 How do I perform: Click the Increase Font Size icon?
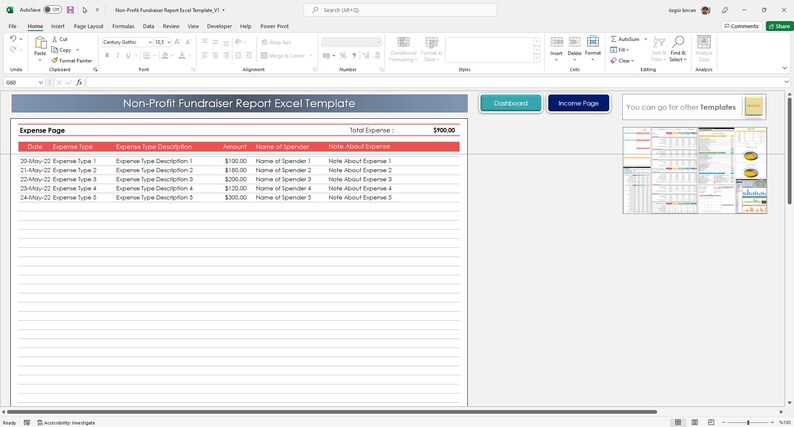tap(177, 42)
